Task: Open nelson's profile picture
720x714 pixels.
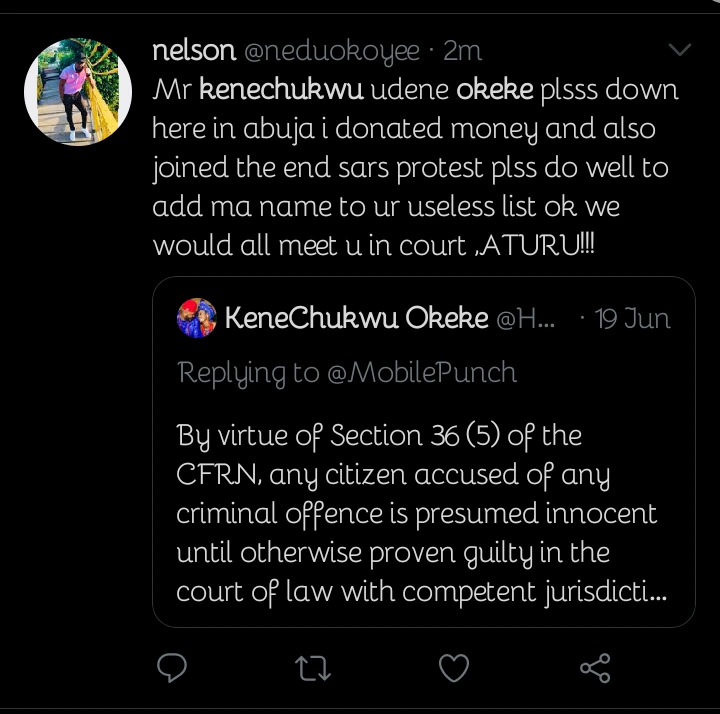Action: 78,91
